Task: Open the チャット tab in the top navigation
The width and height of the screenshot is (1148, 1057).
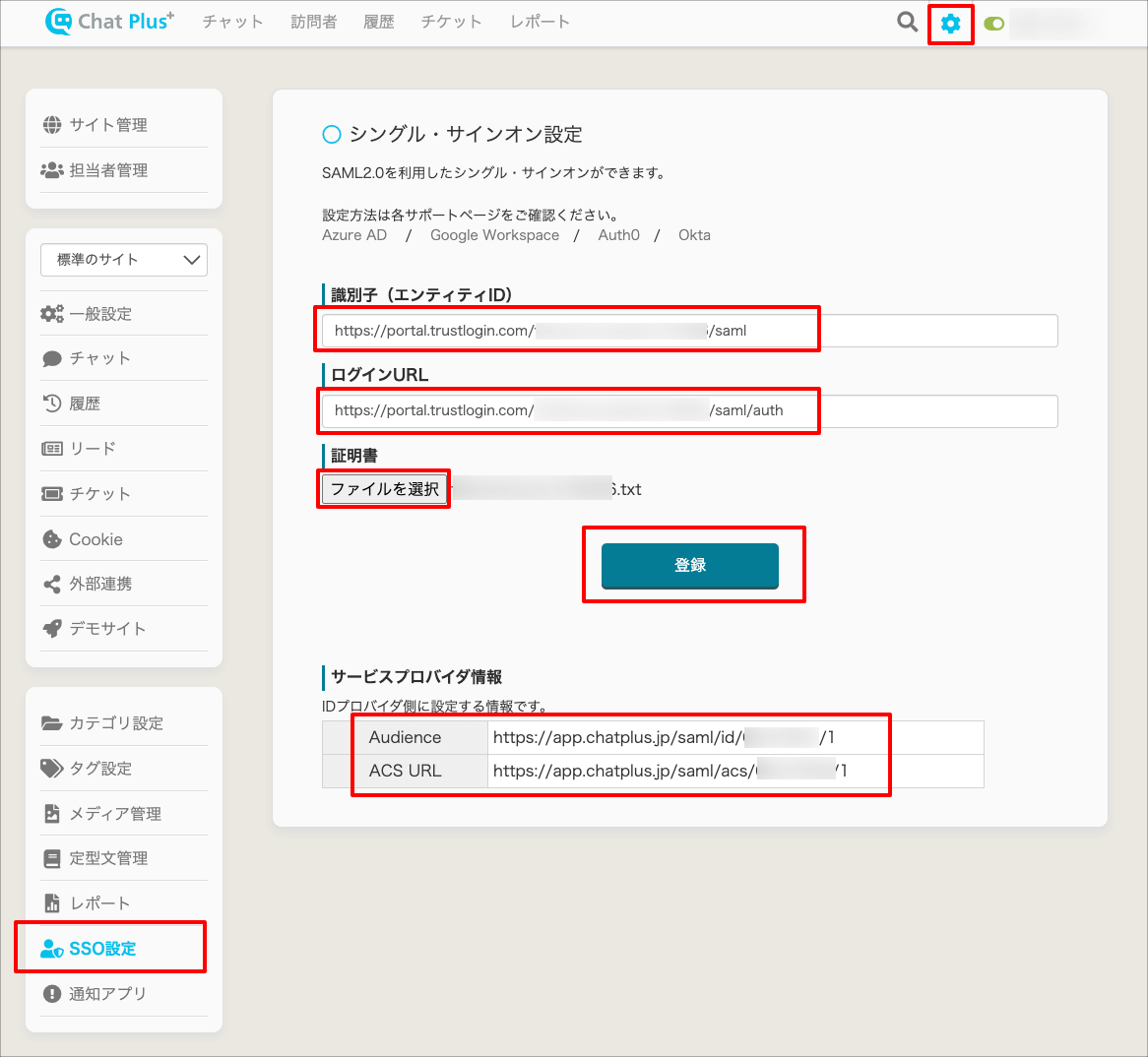Action: 232,22
